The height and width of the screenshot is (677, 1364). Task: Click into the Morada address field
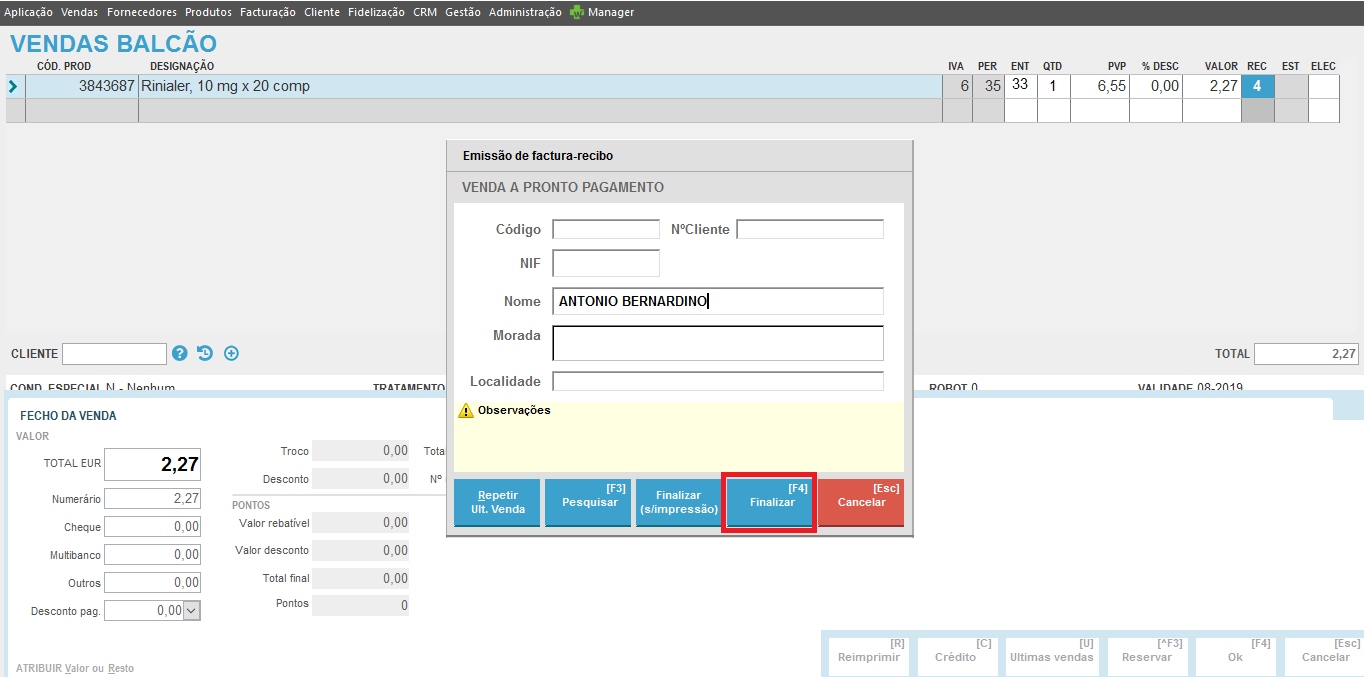pos(718,343)
